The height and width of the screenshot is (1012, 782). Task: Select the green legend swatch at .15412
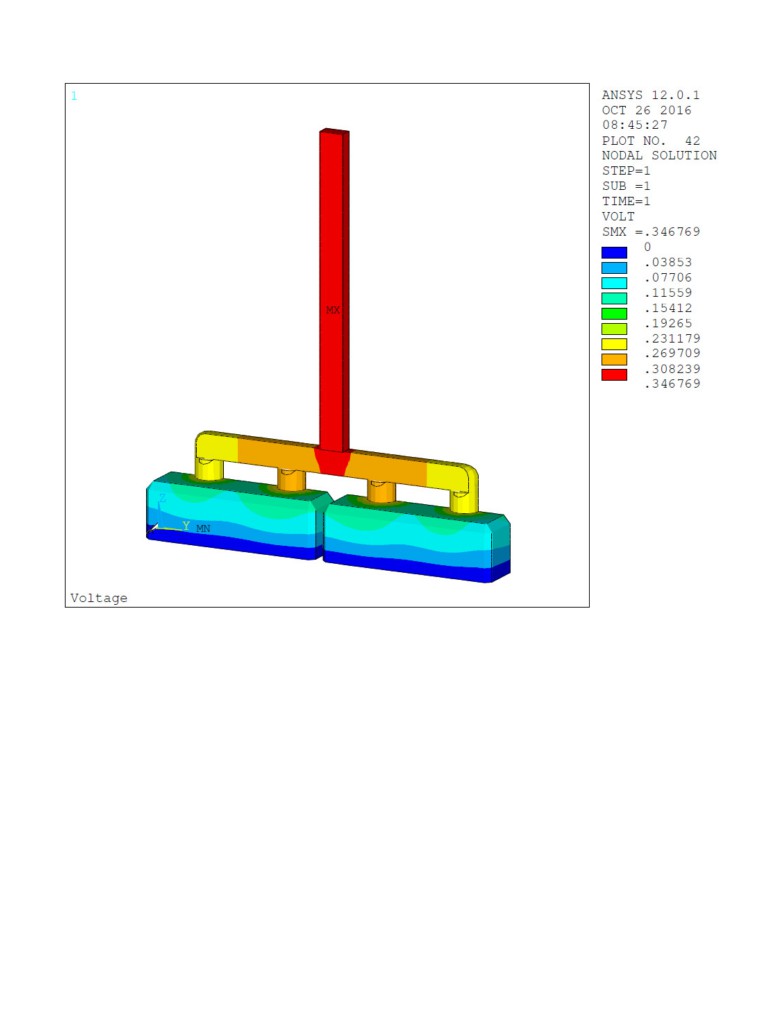pos(614,313)
